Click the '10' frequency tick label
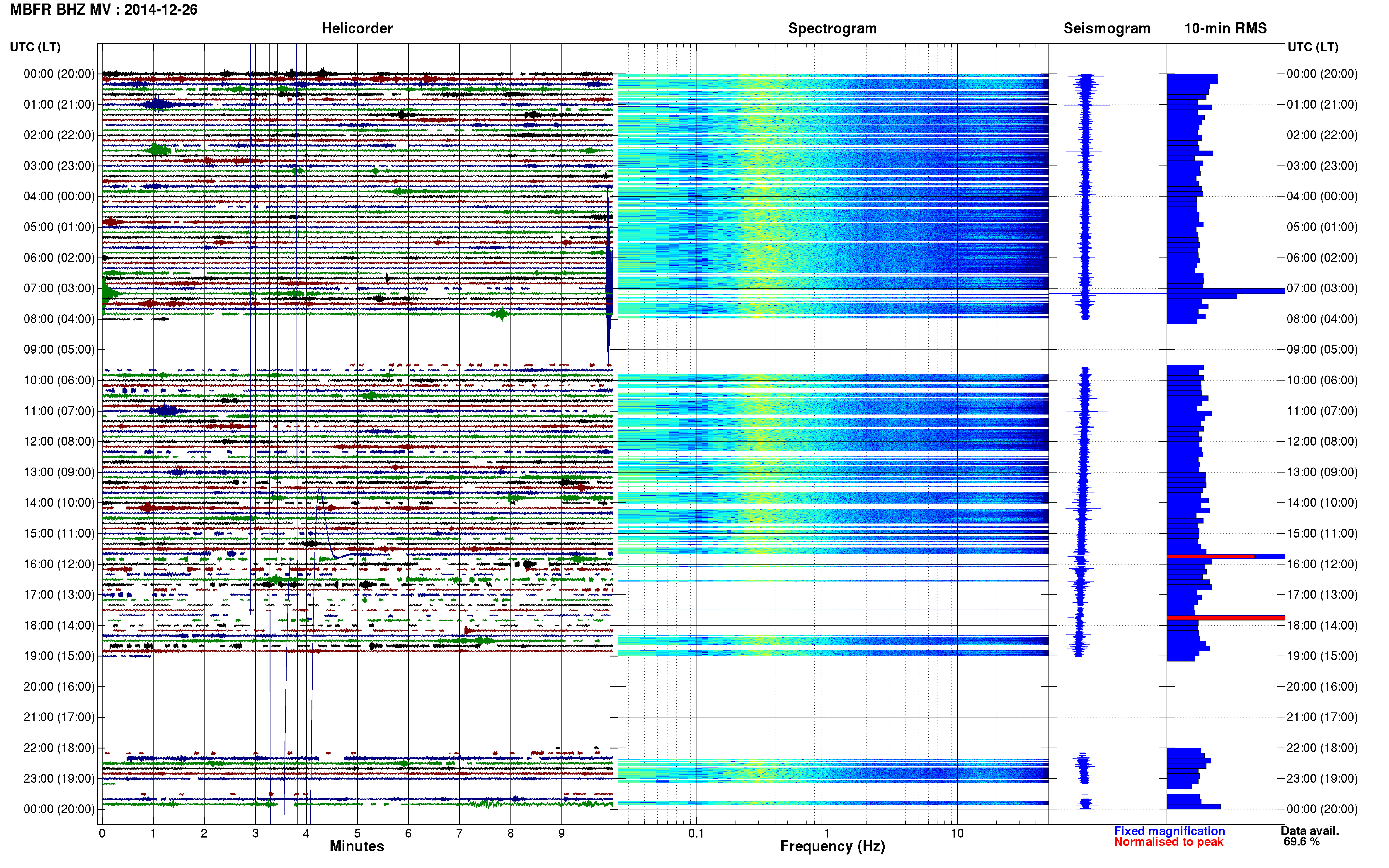Screen dimensions: 1389x868 957,833
